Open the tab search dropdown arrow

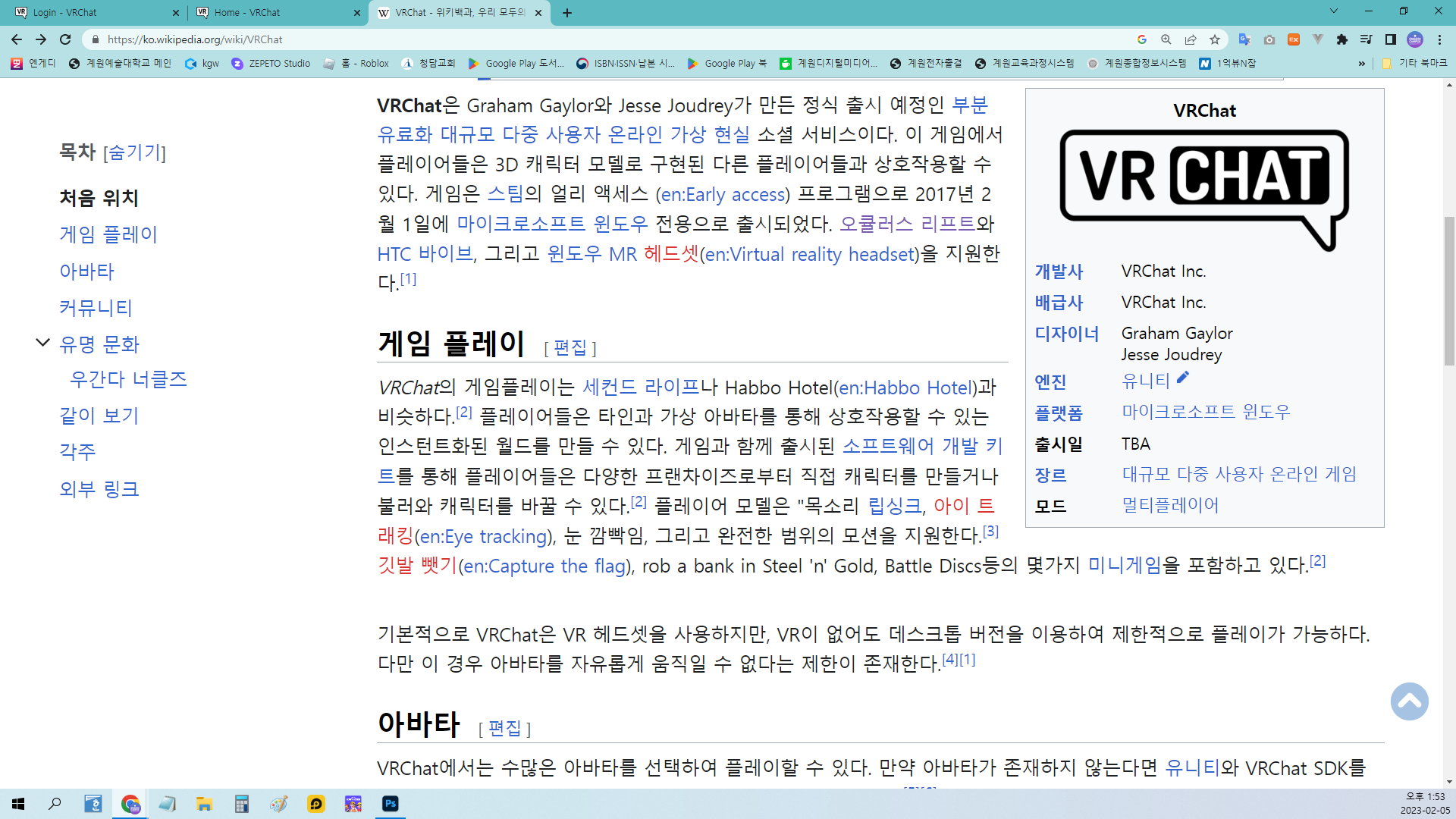[1333, 11]
